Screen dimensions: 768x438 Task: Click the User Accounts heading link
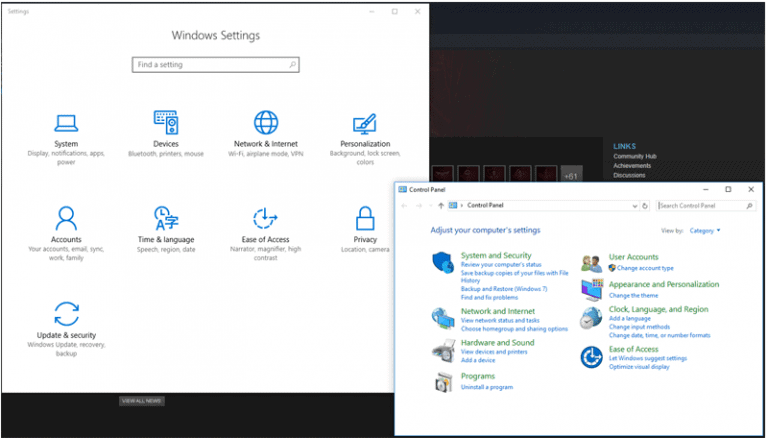(633, 257)
